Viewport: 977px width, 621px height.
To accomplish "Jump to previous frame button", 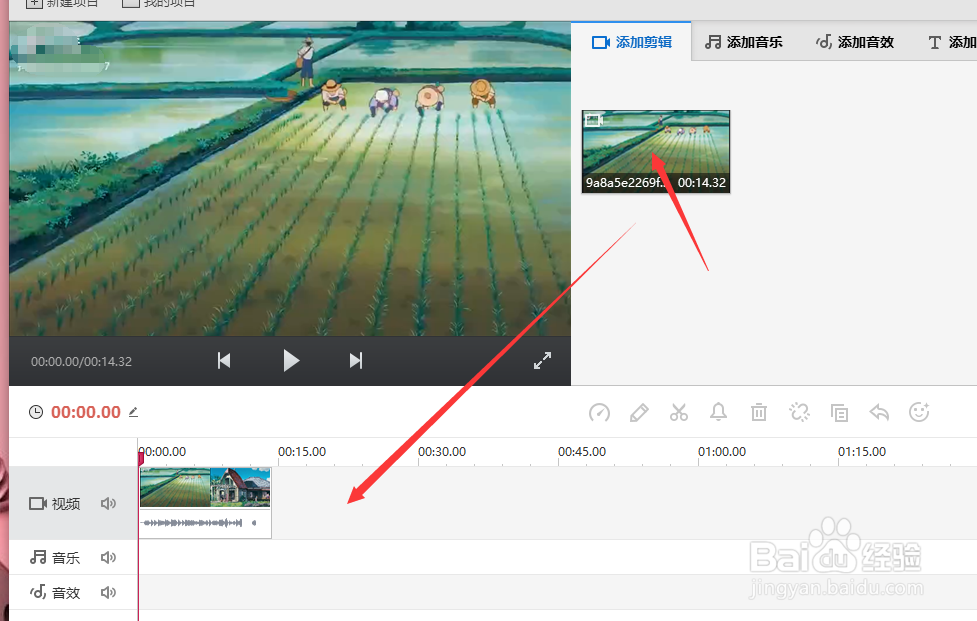I will click(224, 361).
